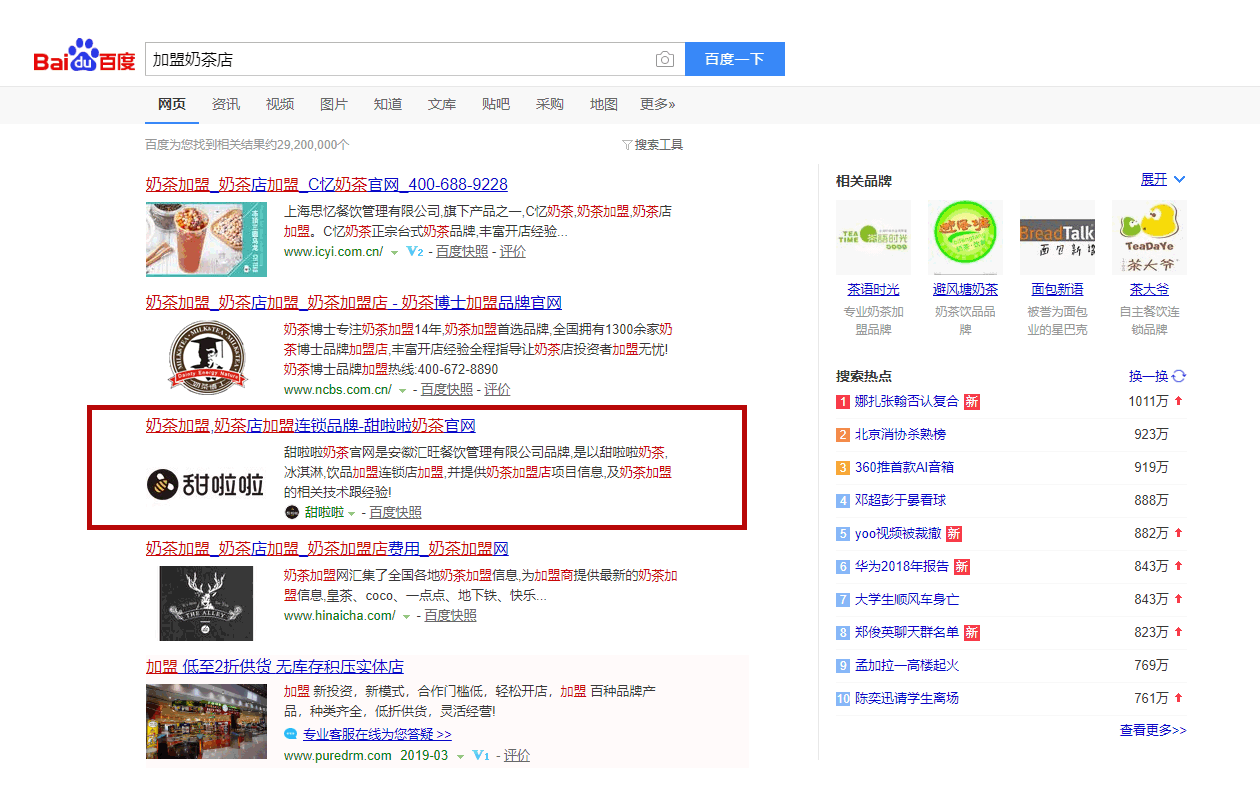Open the 面包新语 brand link

tap(1058, 290)
